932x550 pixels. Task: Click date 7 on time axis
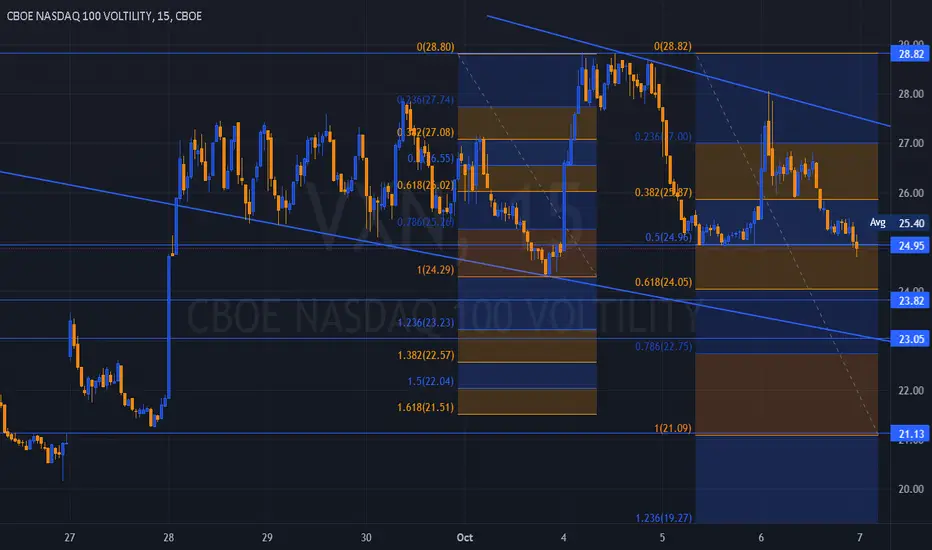[859, 538]
